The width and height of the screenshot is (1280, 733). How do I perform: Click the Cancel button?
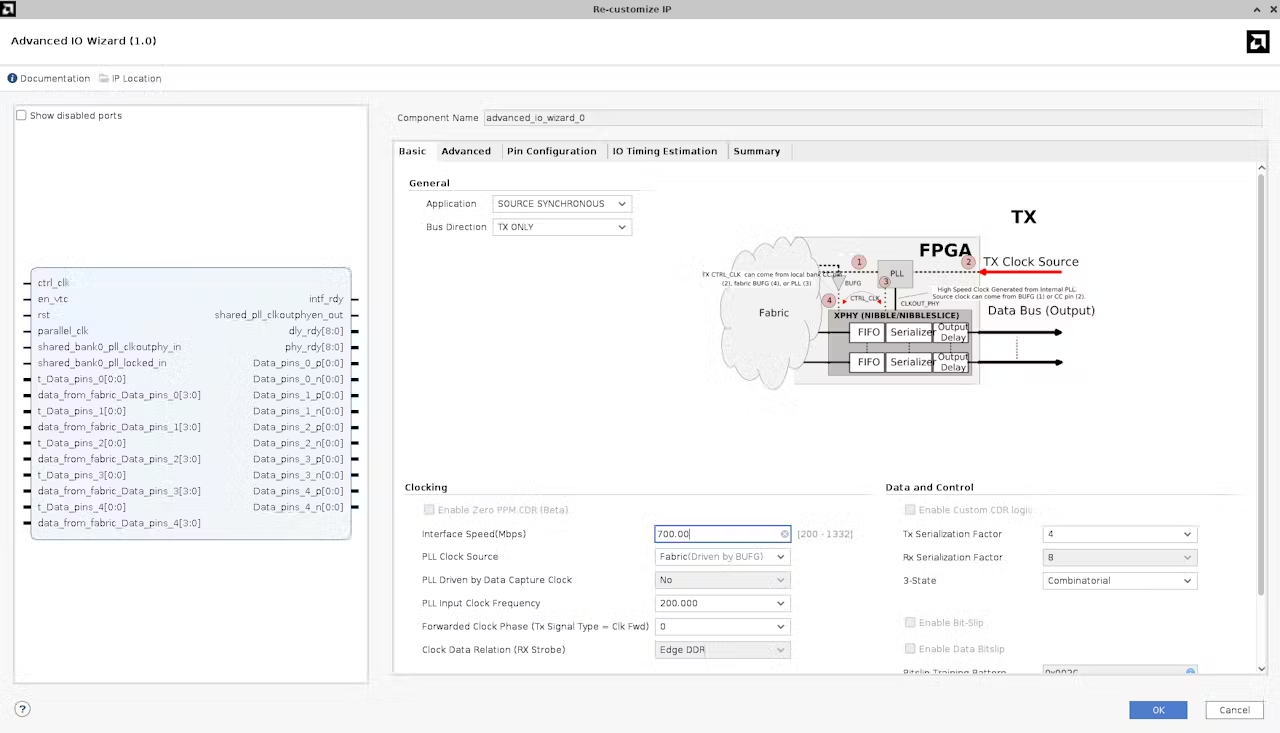[1234, 710]
